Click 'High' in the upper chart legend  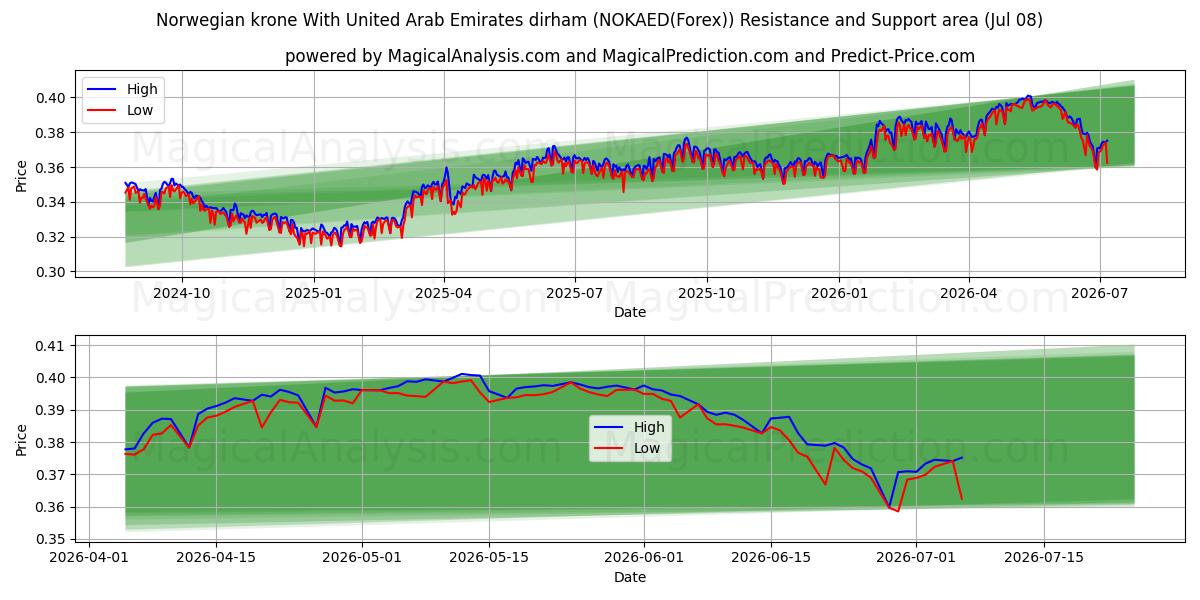(x=142, y=89)
